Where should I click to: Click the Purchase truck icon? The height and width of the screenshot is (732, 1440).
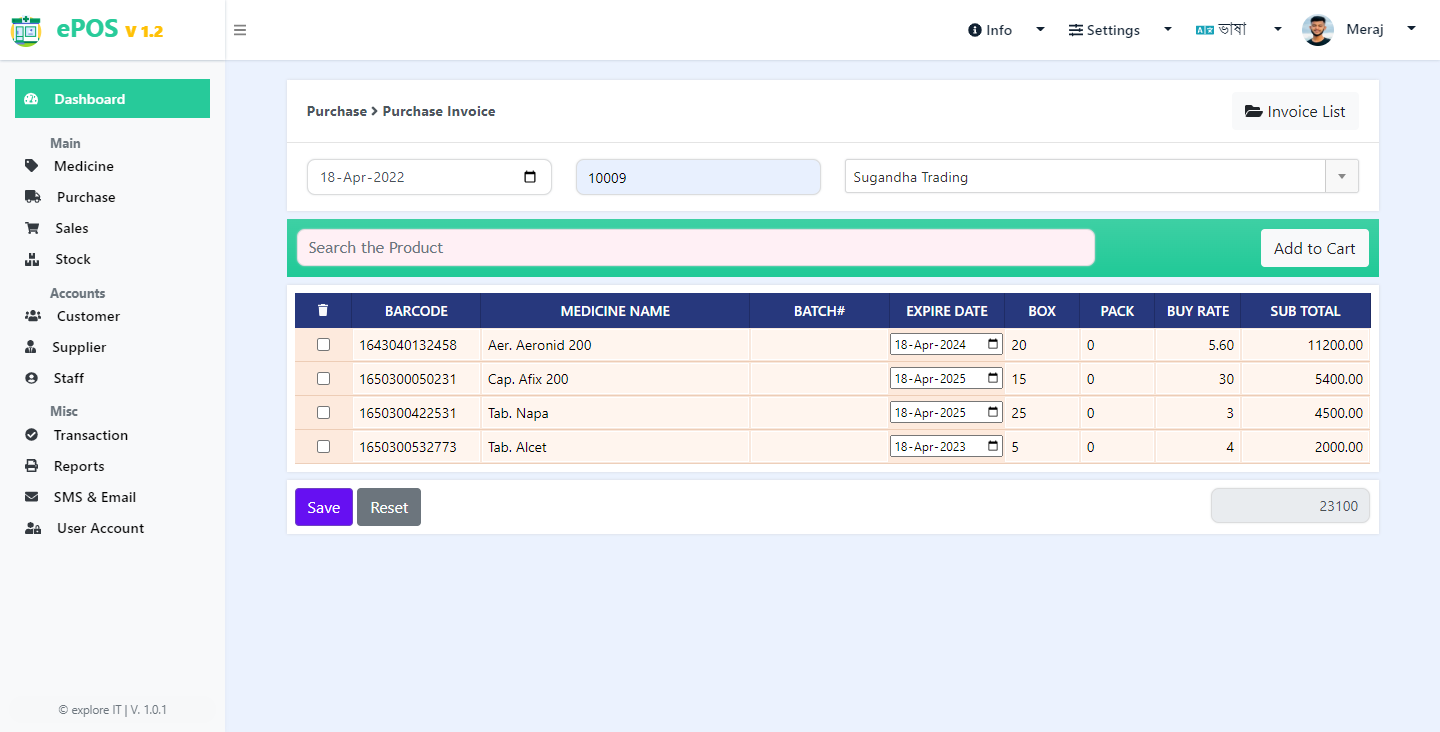tap(33, 197)
